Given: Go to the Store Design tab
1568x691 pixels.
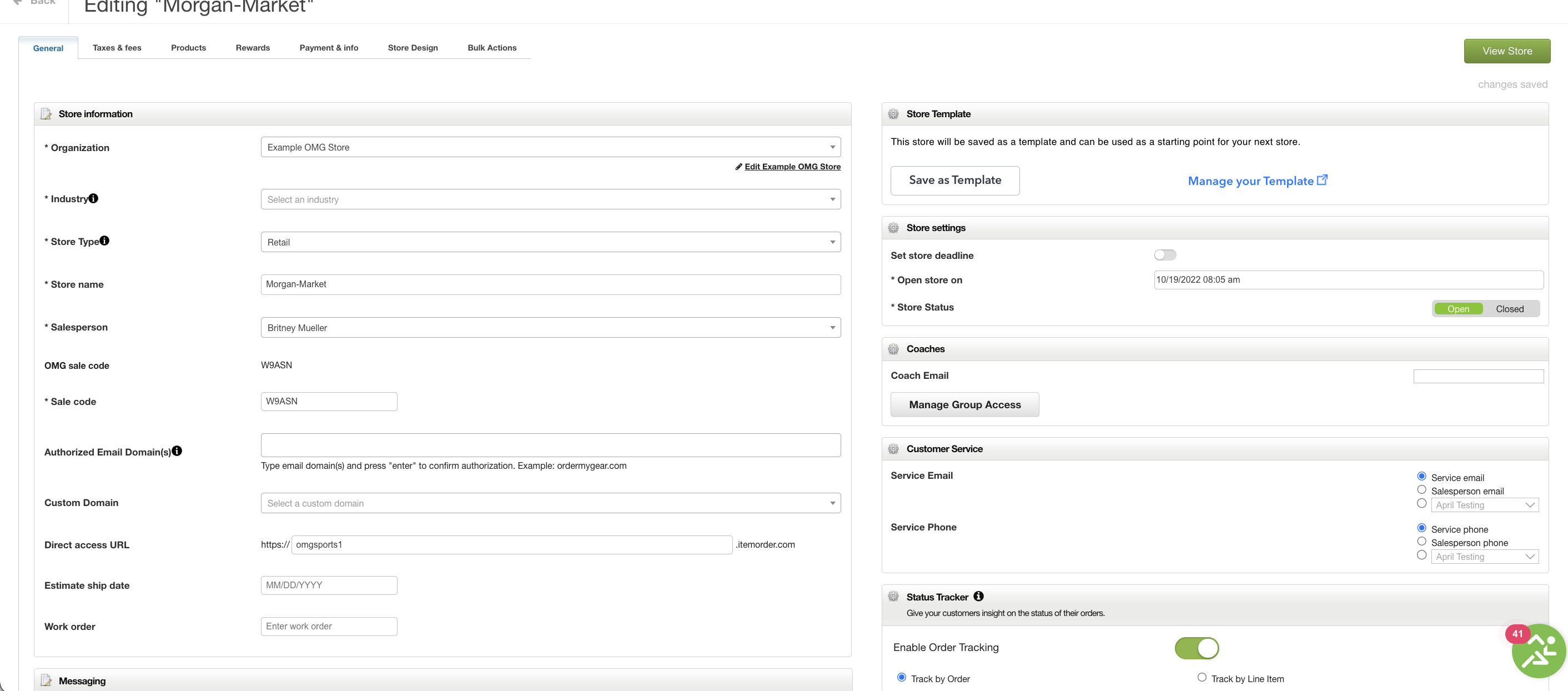Looking at the screenshot, I should click(413, 47).
